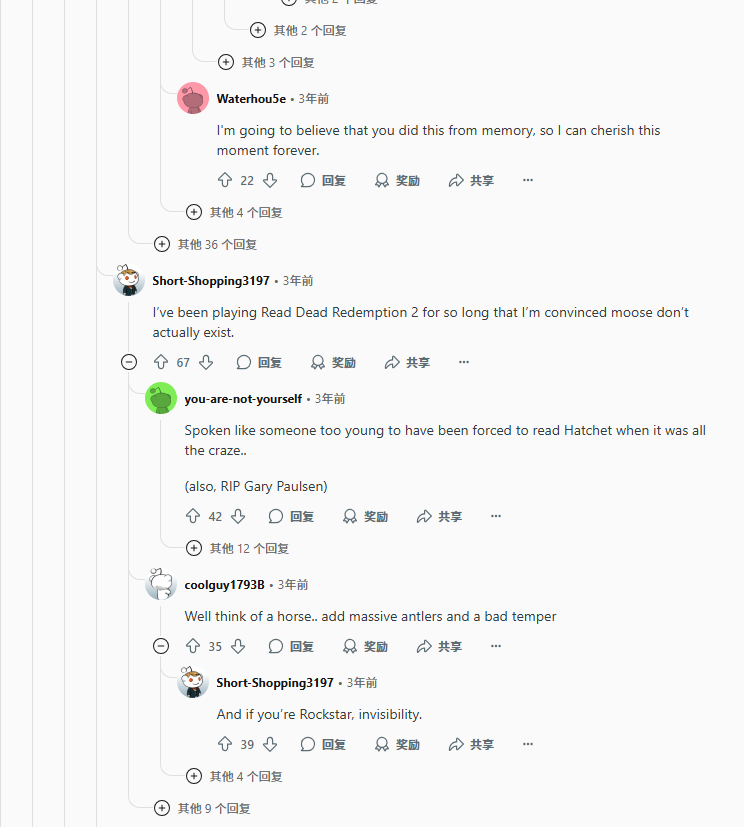744x827 pixels.
Task: Collapse coolguy1793B's reply thread
Action: tap(161, 647)
